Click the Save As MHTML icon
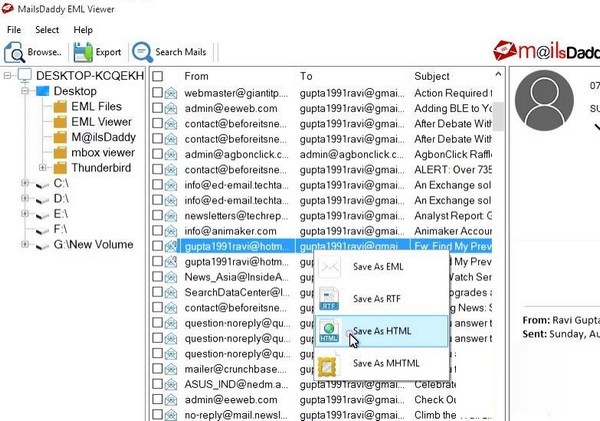 [x=328, y=366]
